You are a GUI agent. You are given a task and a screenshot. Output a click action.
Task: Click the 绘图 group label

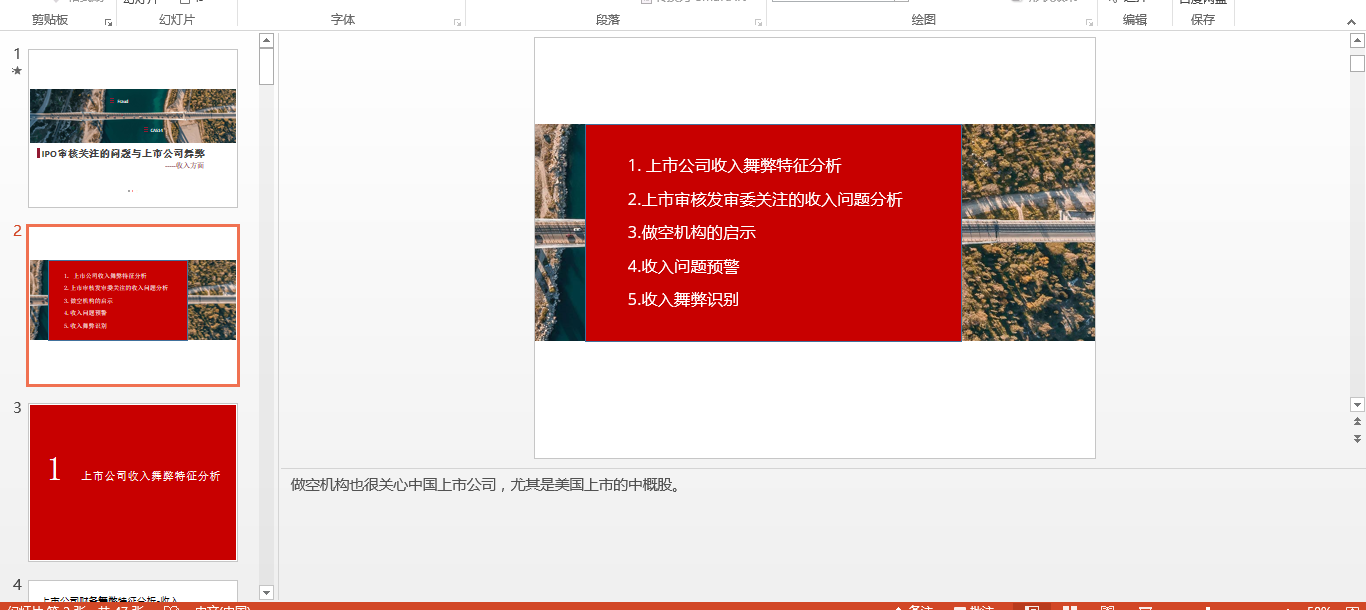[x=924, y=20]
